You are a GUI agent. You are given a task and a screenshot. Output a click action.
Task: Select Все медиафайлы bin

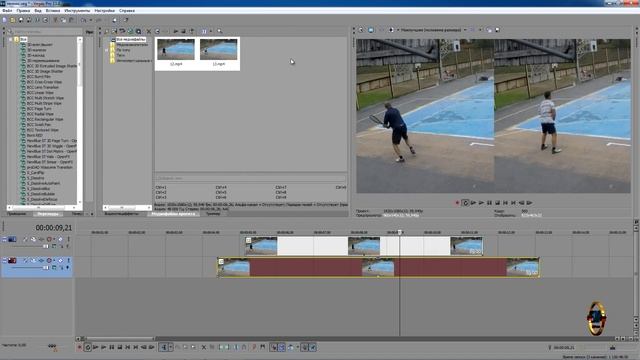click(x=131, y=40)
